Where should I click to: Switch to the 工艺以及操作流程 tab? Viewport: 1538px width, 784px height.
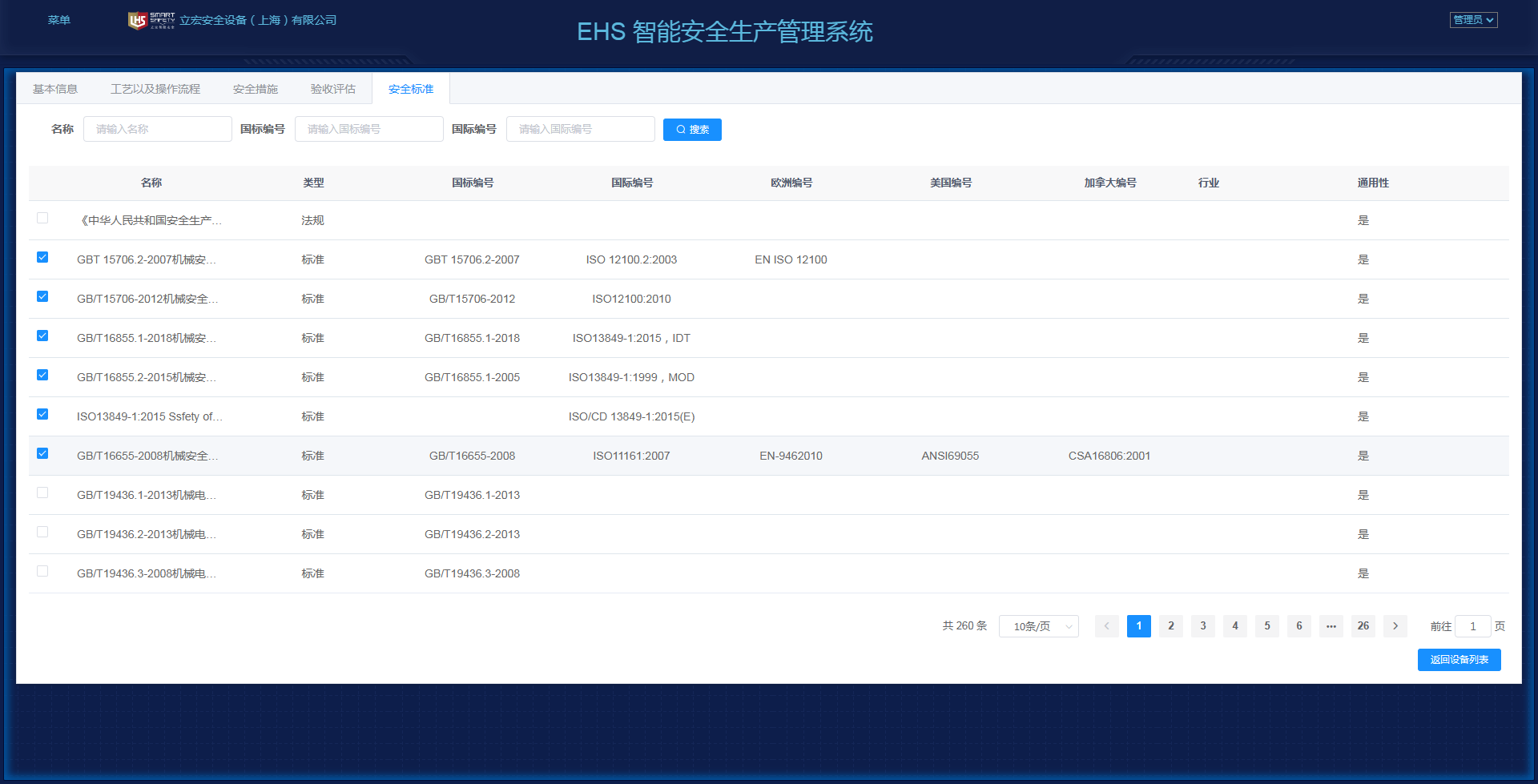155,89
